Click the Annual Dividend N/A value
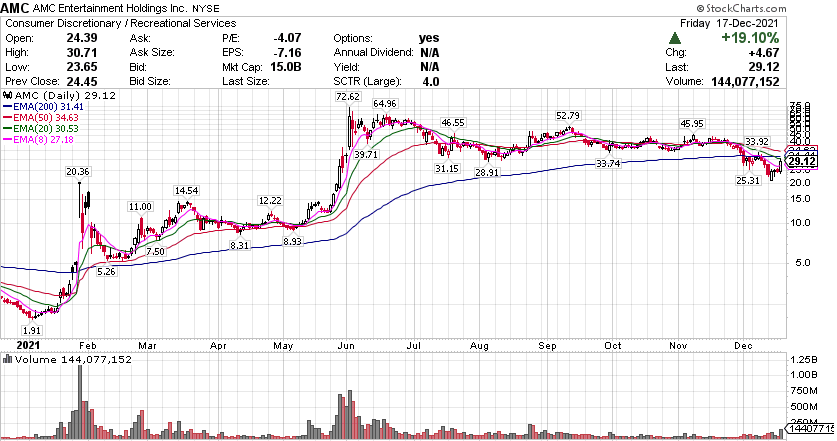The height and width of the screenshot is (441, 837). tap(430, 53)
